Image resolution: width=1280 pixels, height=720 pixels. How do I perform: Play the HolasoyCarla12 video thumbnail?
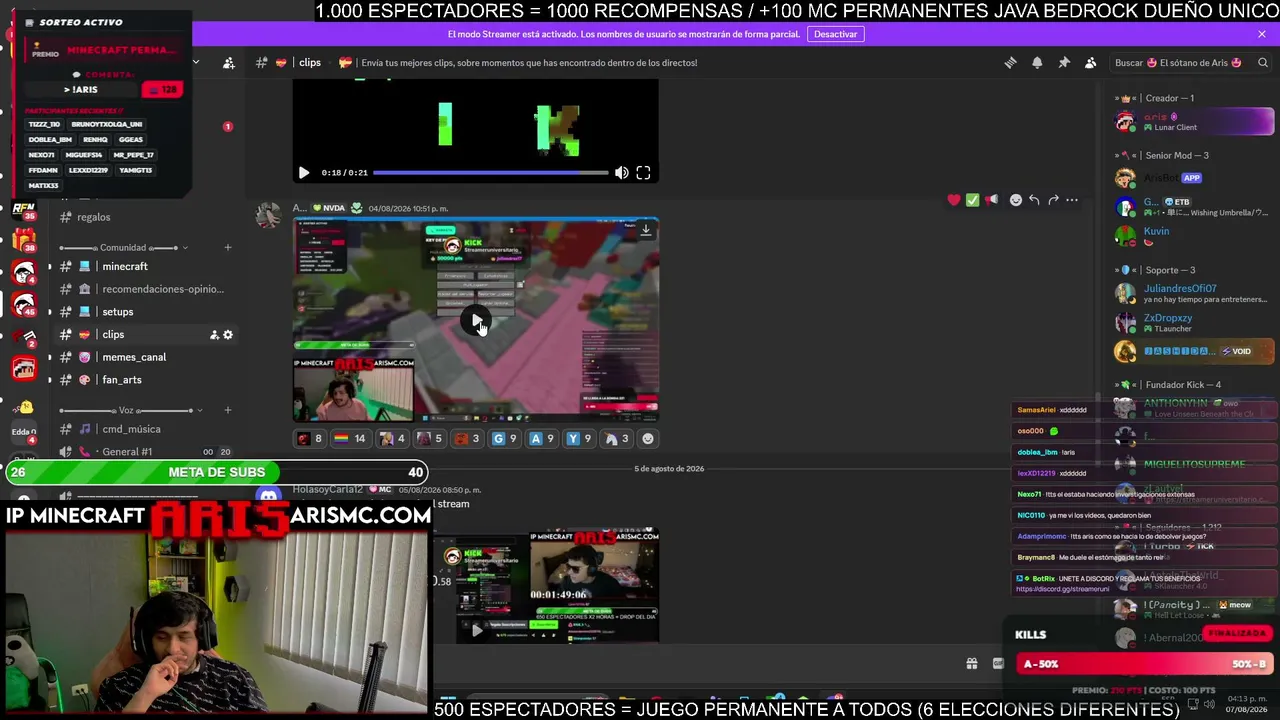[476, 630]
